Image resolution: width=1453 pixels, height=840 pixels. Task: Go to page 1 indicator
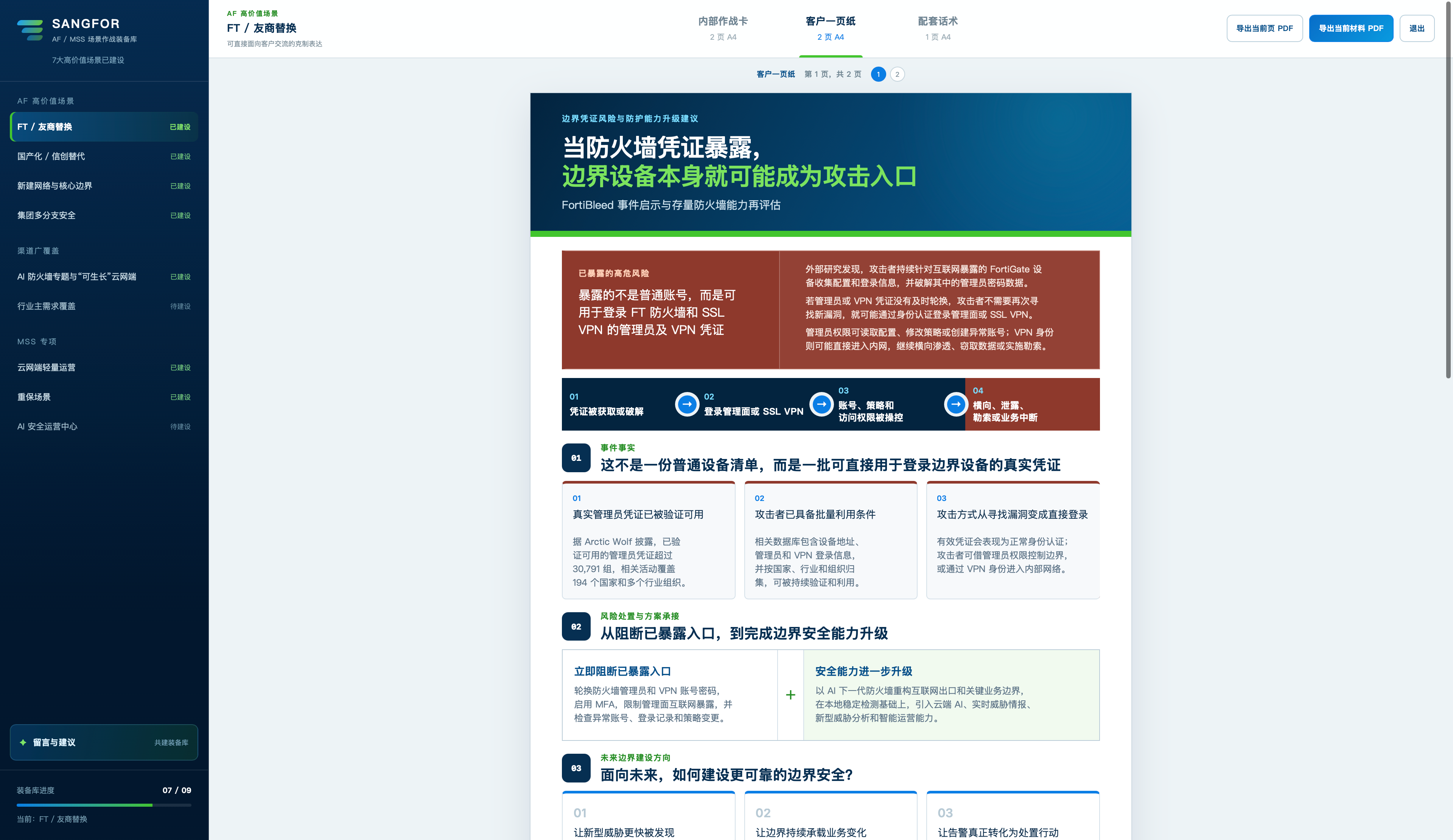878,75
